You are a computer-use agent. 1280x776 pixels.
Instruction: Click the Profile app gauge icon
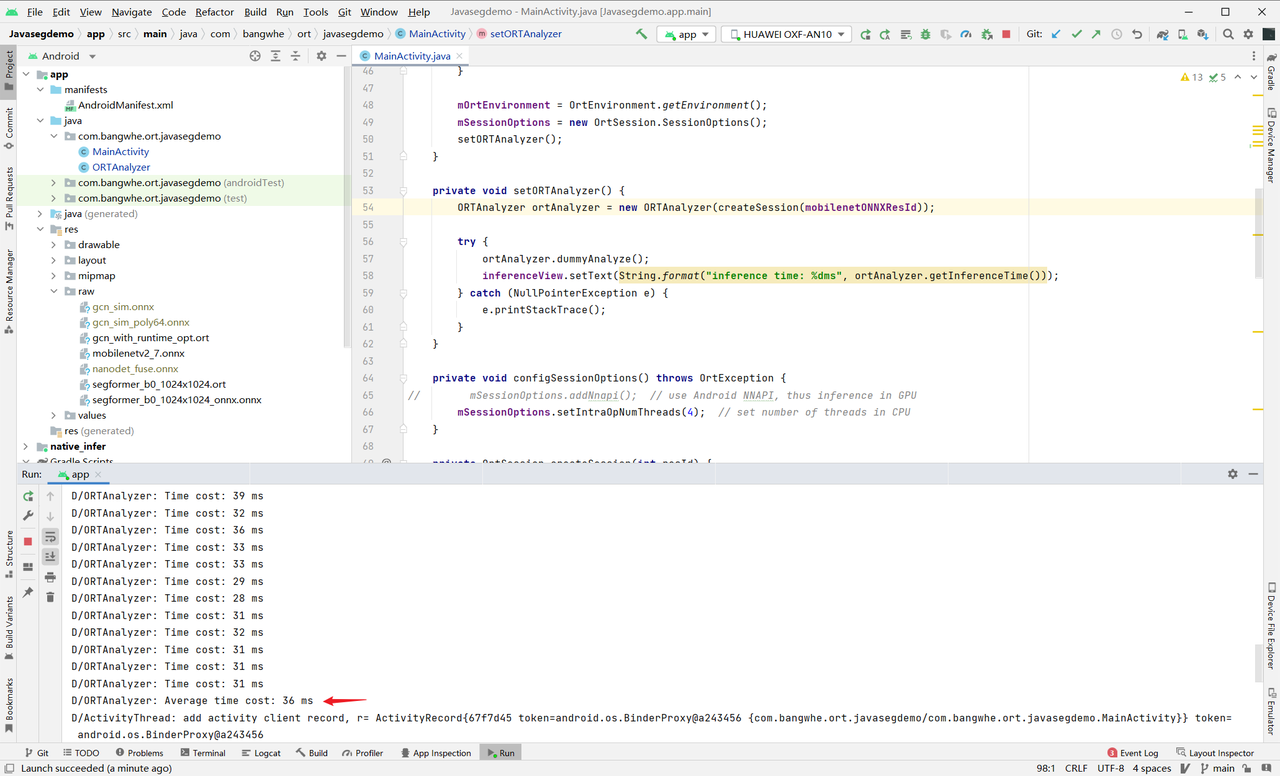(965, 34)
